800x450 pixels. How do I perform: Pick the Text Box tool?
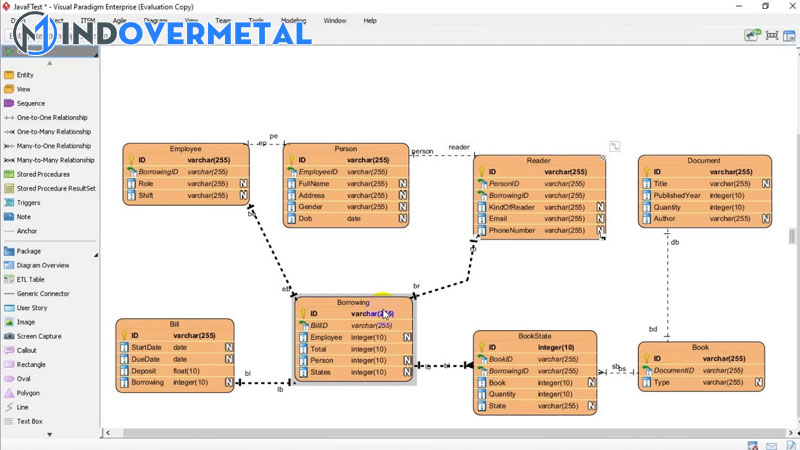(x=30, y=421)
